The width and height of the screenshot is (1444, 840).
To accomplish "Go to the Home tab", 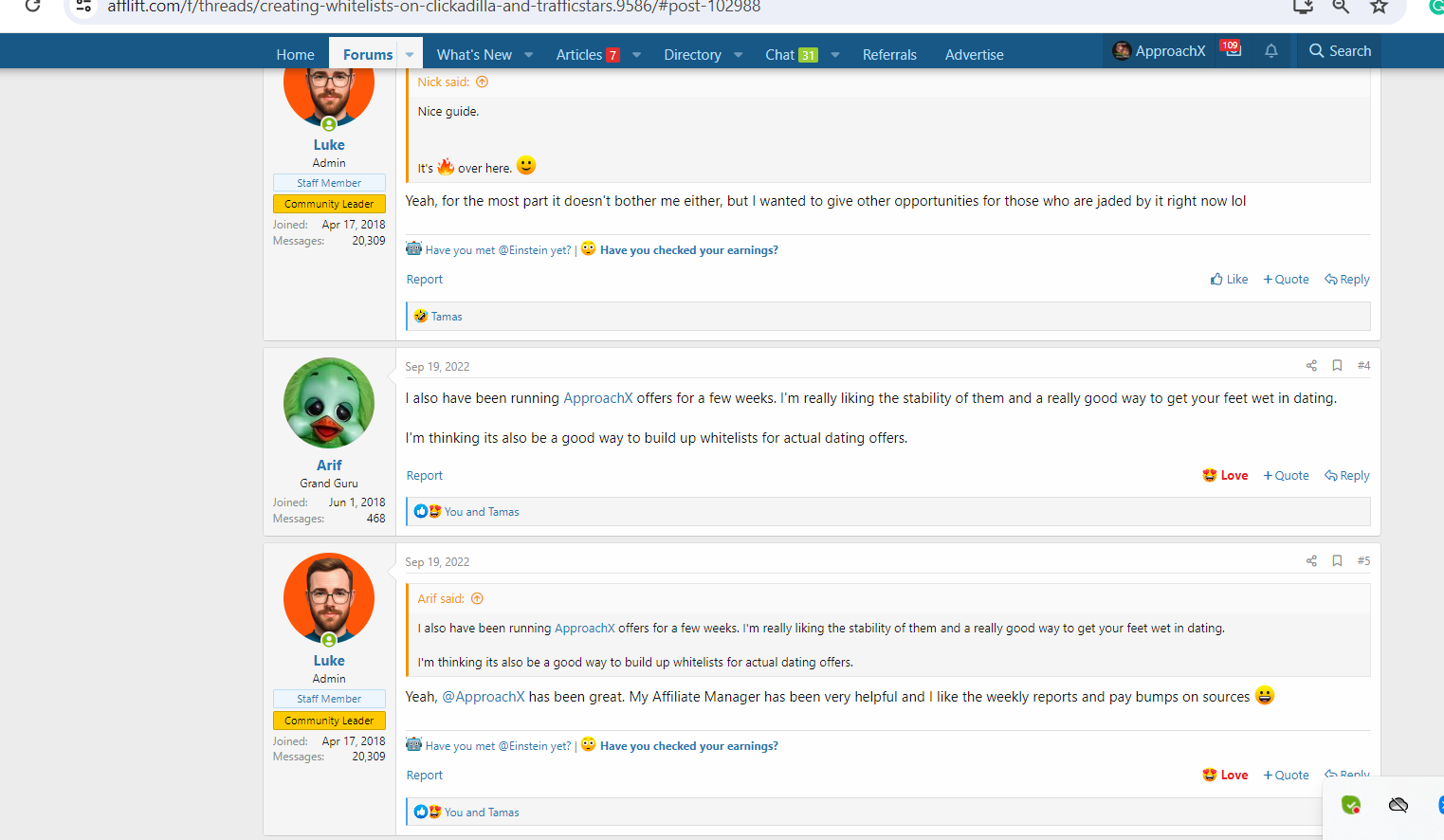I will click(295, 55).
